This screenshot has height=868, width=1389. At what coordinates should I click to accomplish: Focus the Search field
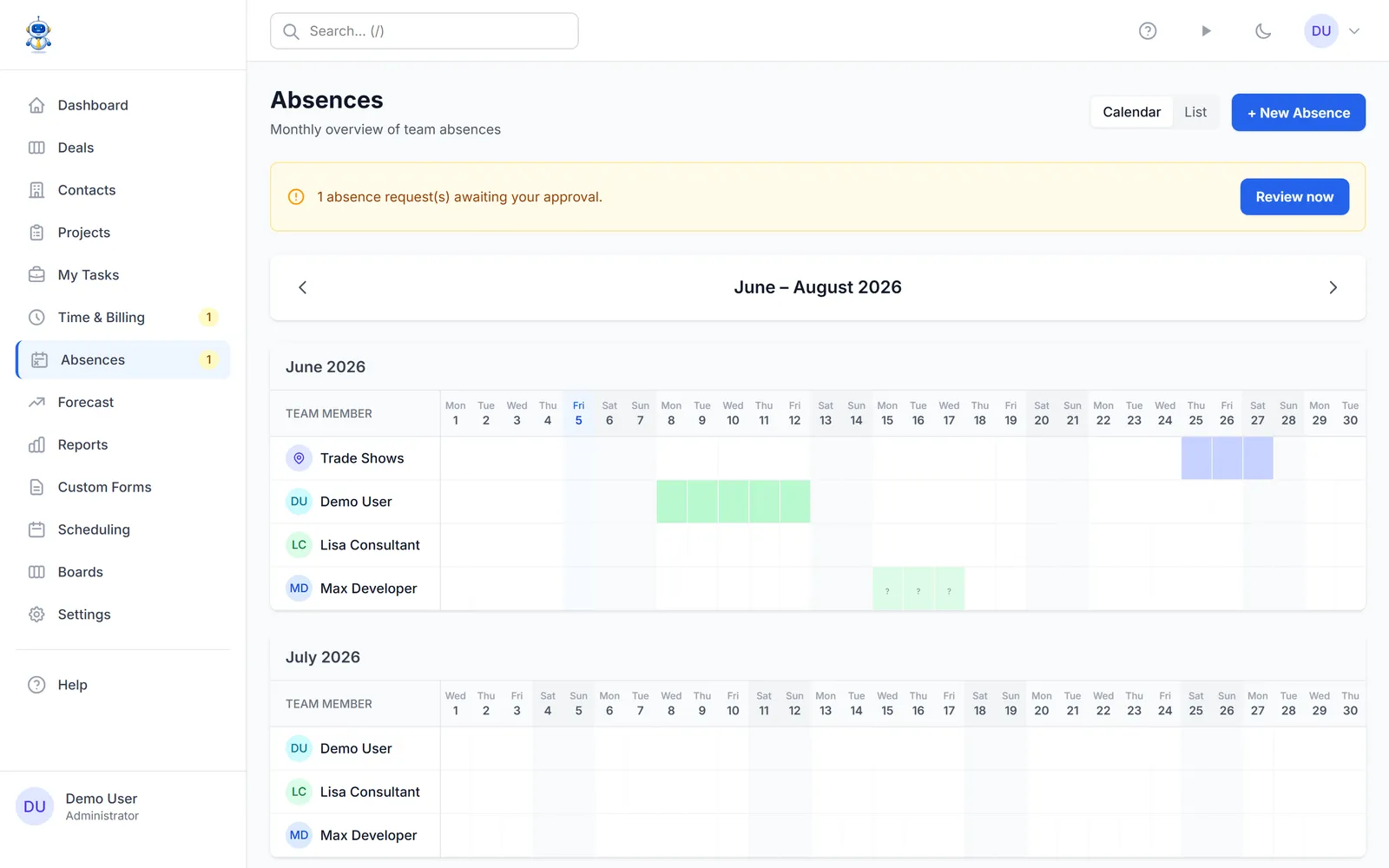425,31
